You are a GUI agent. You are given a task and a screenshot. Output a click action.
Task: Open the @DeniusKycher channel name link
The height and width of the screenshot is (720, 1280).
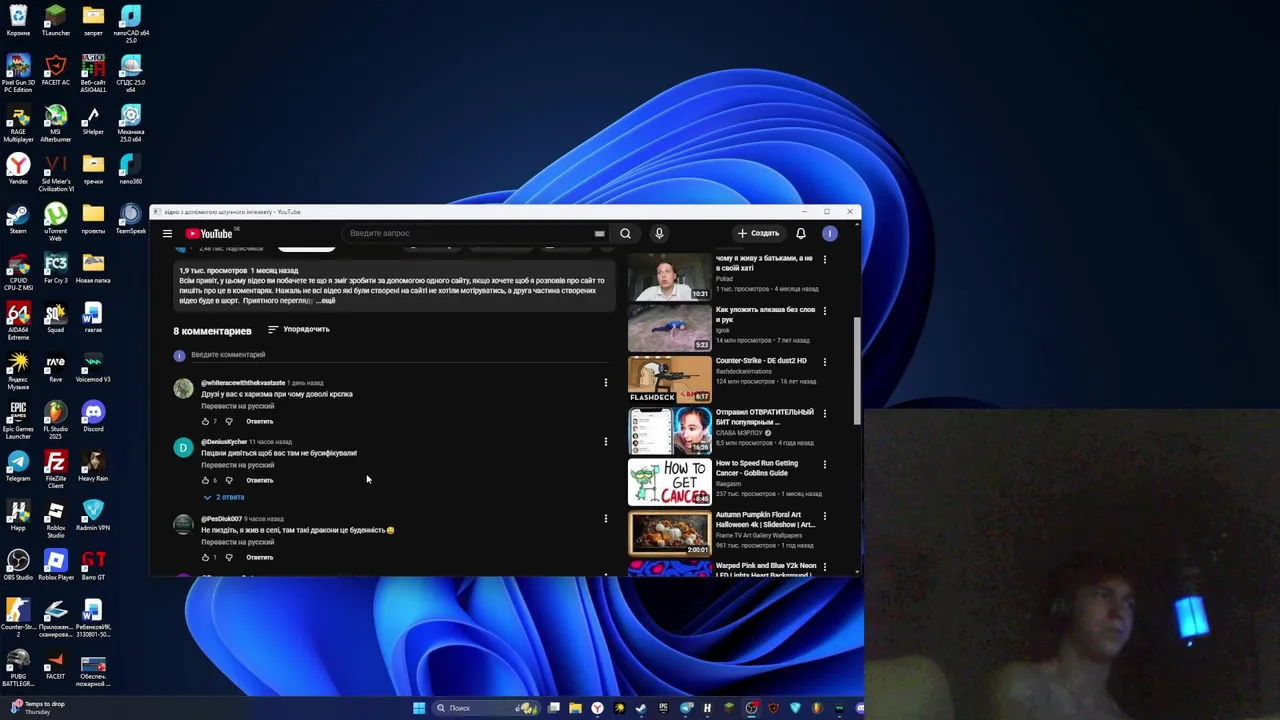224,441
